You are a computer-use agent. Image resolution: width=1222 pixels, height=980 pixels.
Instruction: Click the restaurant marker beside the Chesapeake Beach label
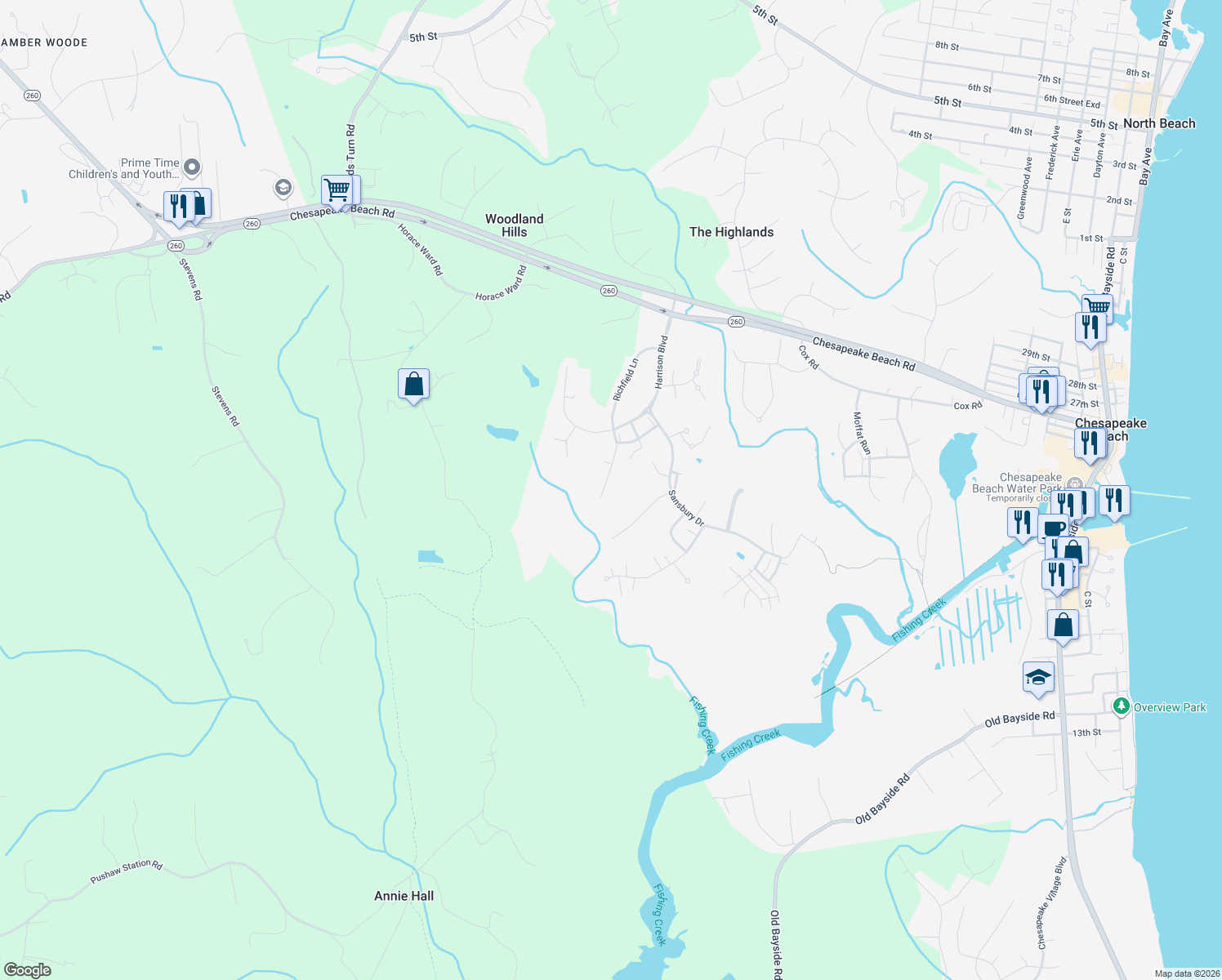pos(1089,443)
